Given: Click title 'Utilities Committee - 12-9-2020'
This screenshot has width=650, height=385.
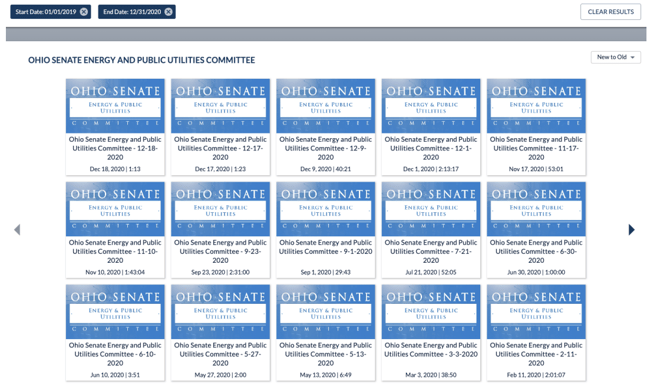Looking at the screenshot, I should point(326,153).
